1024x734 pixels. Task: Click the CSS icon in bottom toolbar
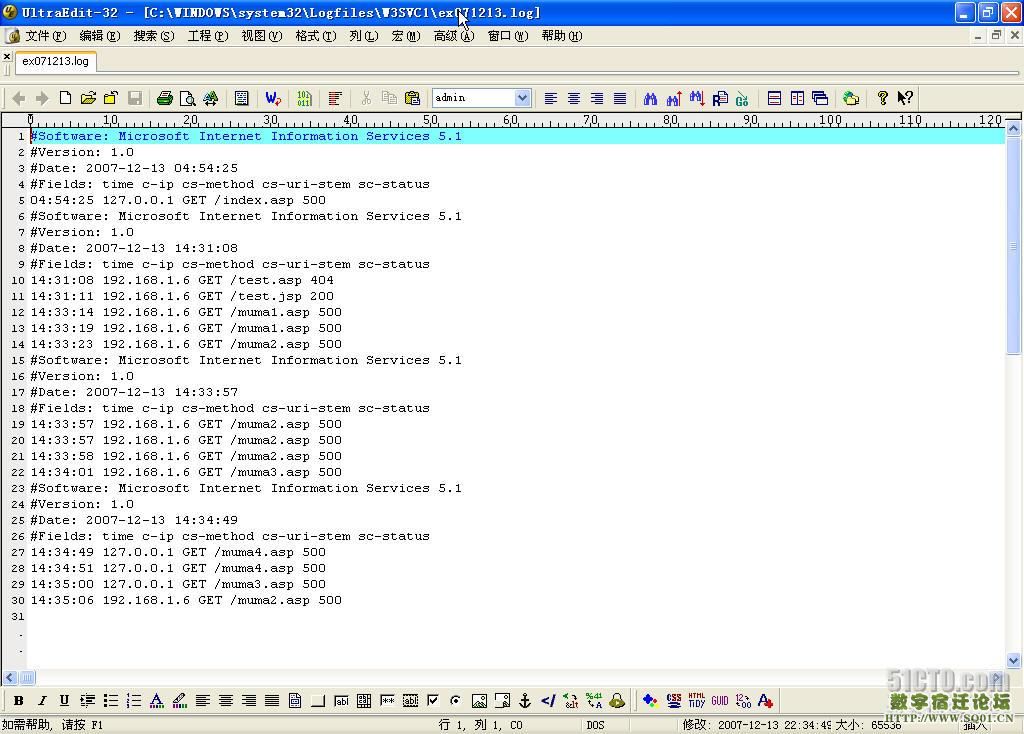click(673, 701)
